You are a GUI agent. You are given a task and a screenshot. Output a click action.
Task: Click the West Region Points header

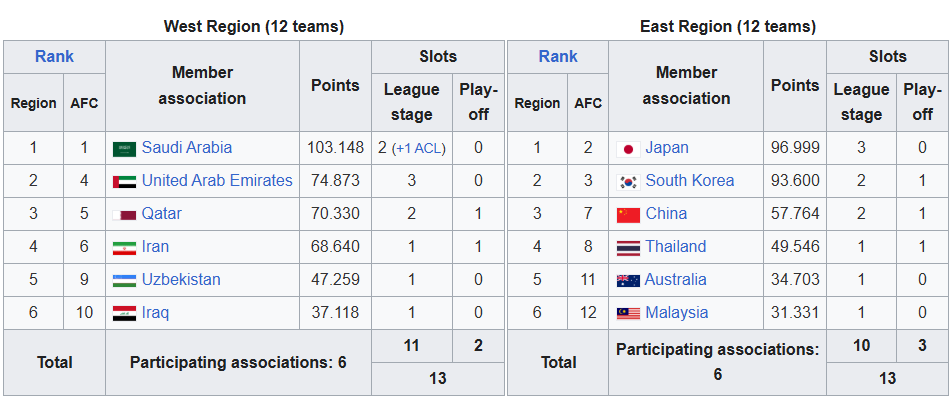click(x=335, y=86)
